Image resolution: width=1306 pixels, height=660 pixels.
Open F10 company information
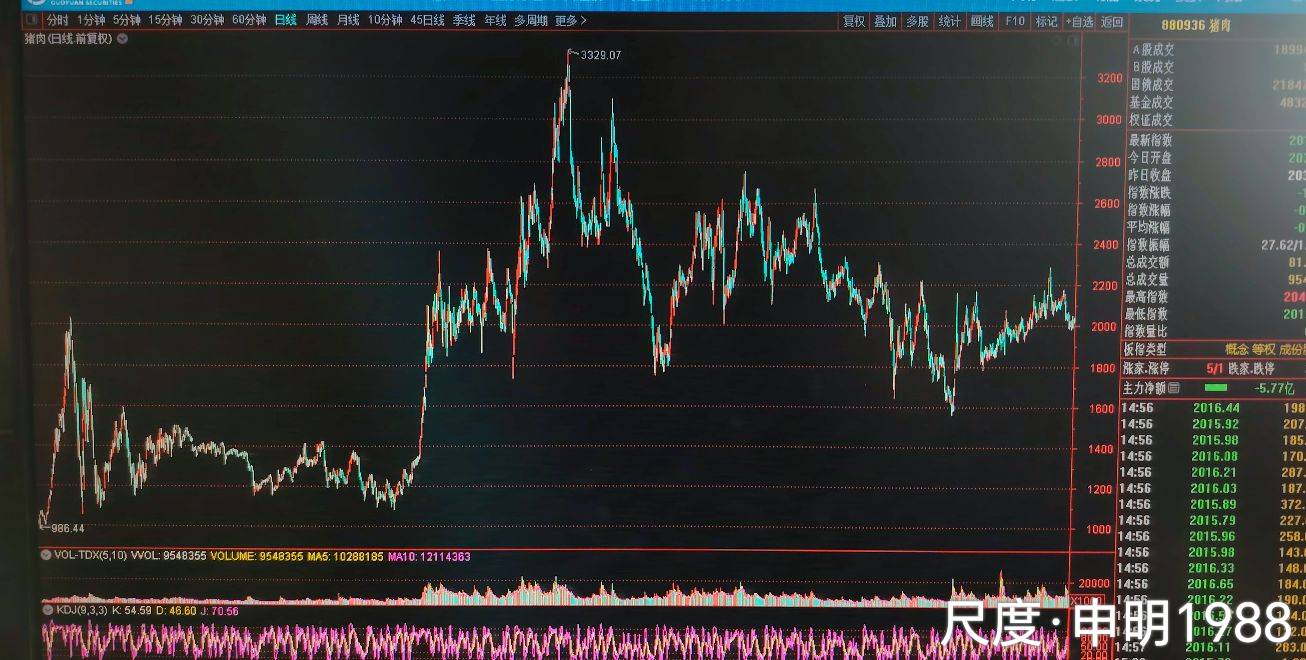click(x=1015, y=21)
